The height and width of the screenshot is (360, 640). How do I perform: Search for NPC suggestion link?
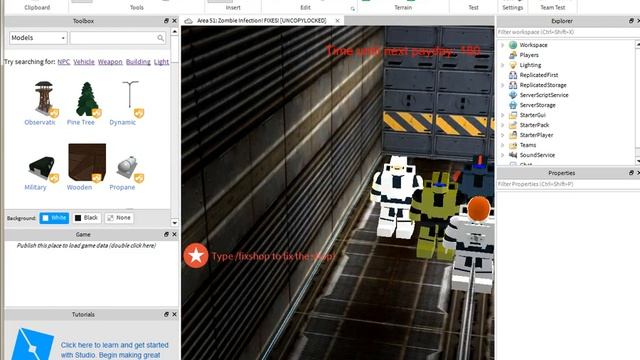pos(64,62)
